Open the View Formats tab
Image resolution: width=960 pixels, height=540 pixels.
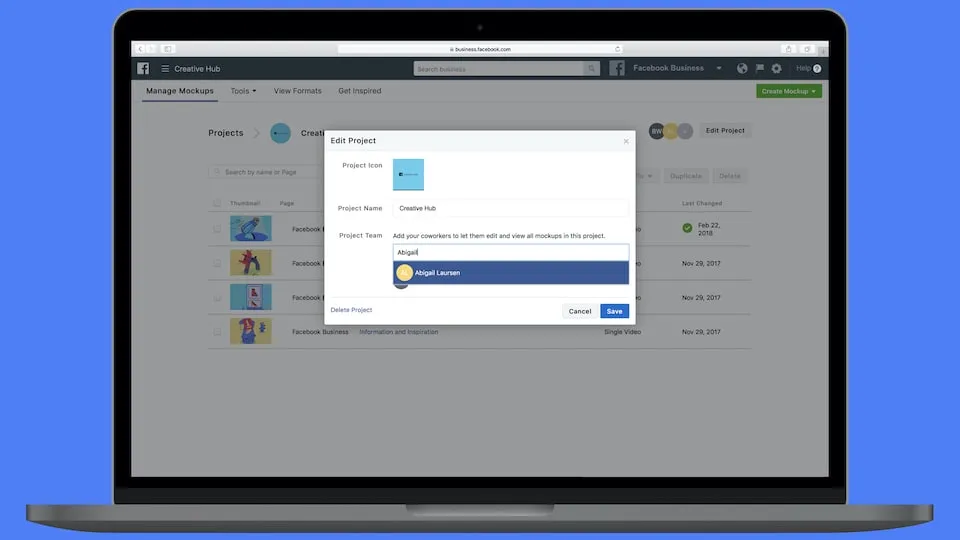(x=298, y=91)
